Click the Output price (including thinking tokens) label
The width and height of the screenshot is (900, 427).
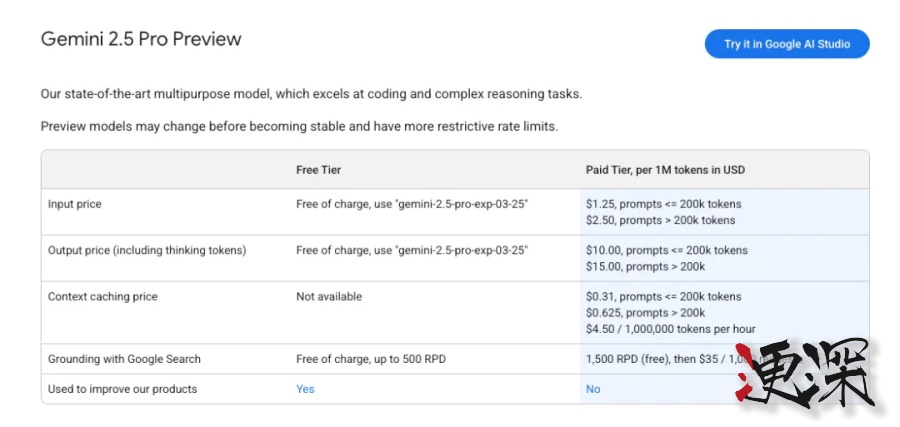click(147, 250)
